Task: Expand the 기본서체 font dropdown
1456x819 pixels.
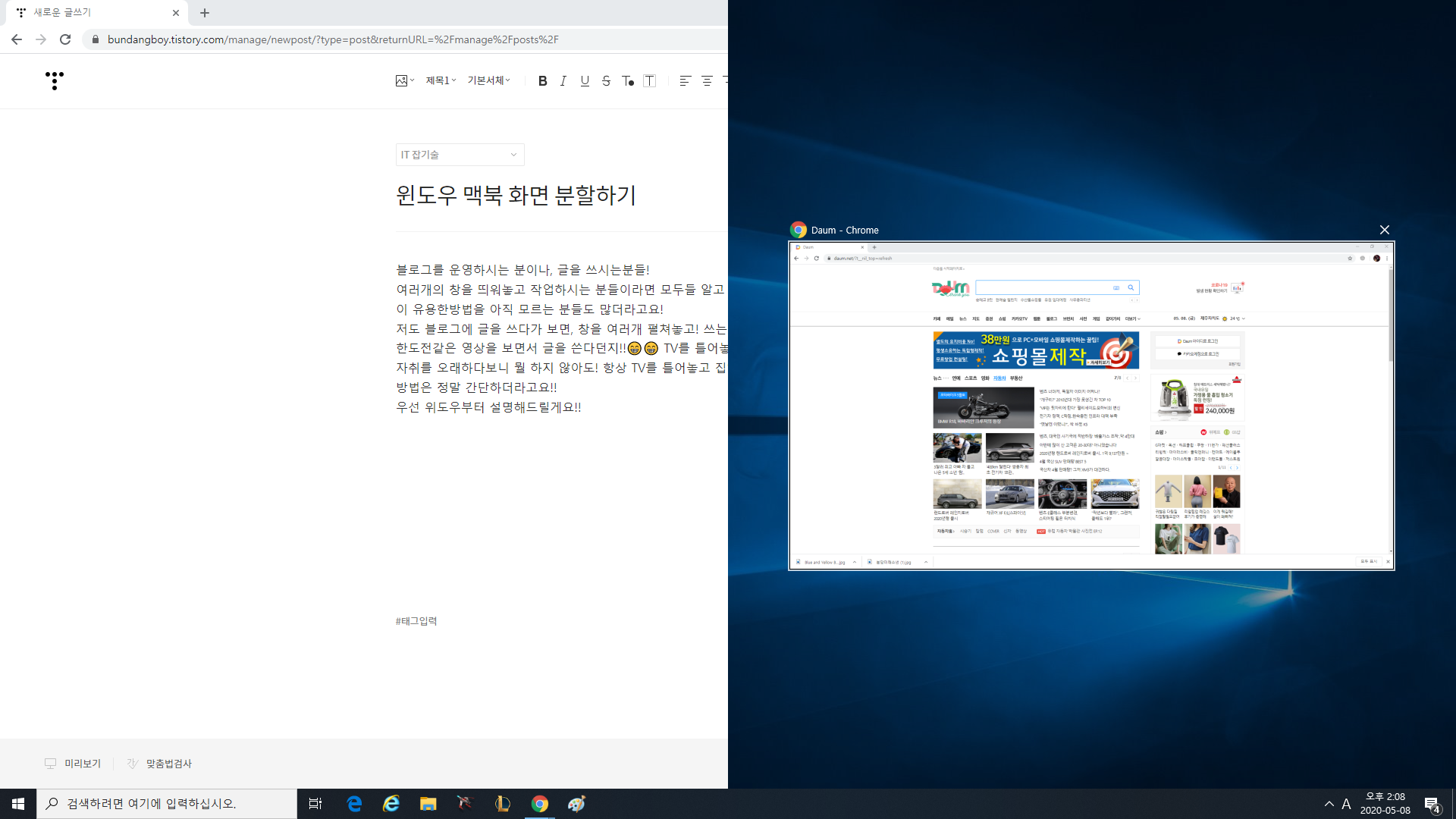Action: click(488, 80)
